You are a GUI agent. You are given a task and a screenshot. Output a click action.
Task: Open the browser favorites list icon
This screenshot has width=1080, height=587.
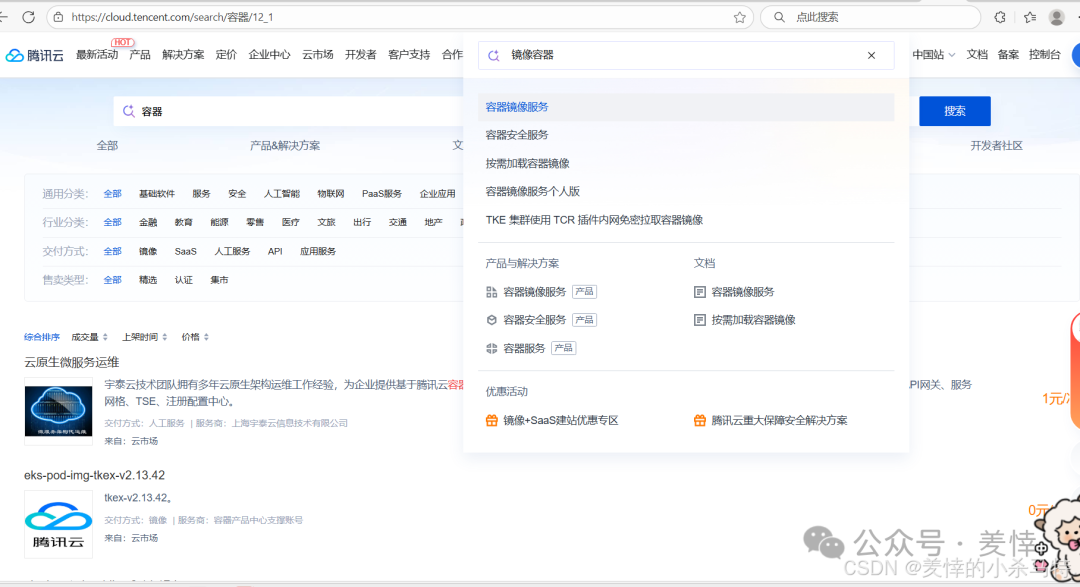tap(1030, 17)
